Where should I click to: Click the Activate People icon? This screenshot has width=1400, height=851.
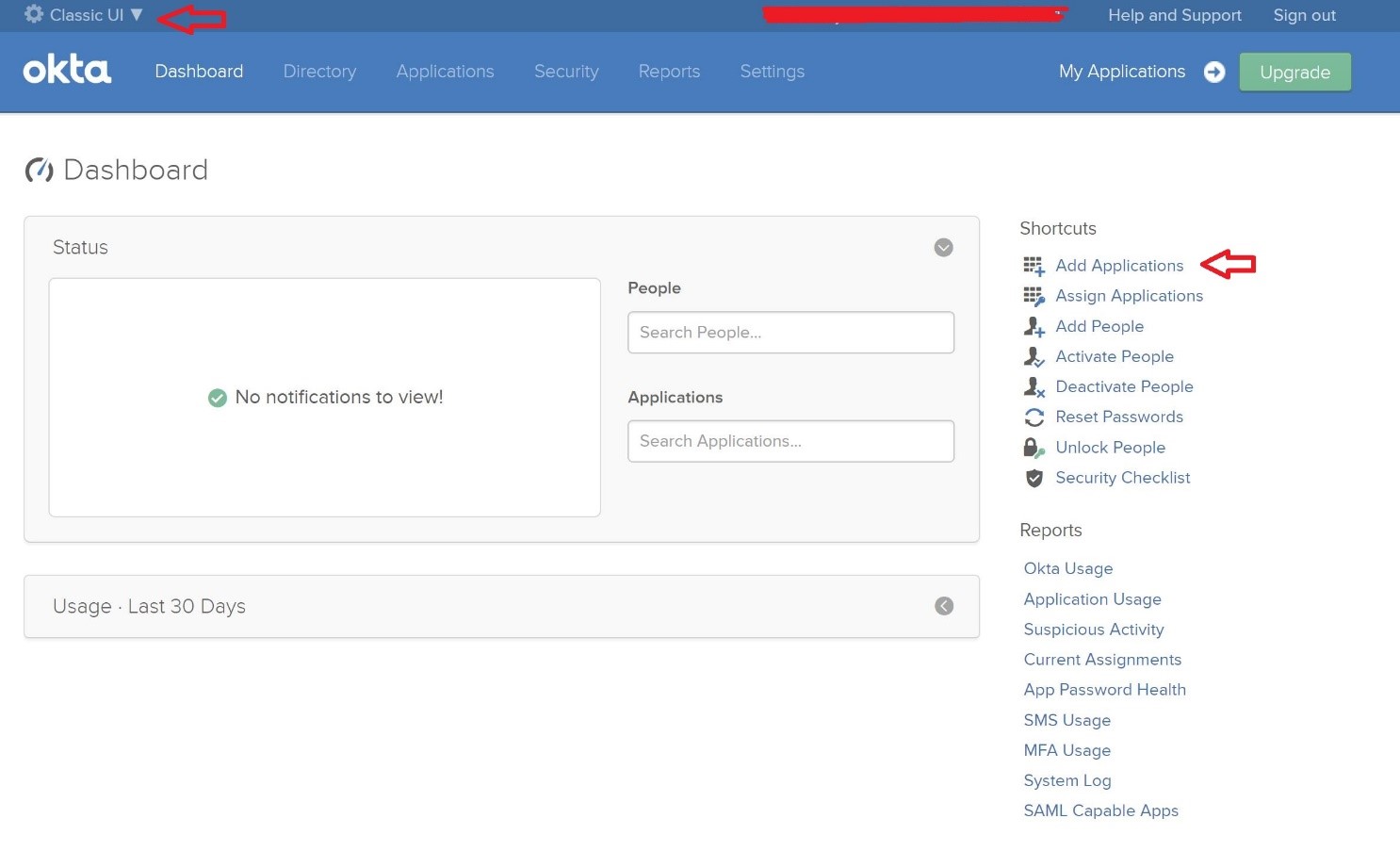tap(1034, 356)
